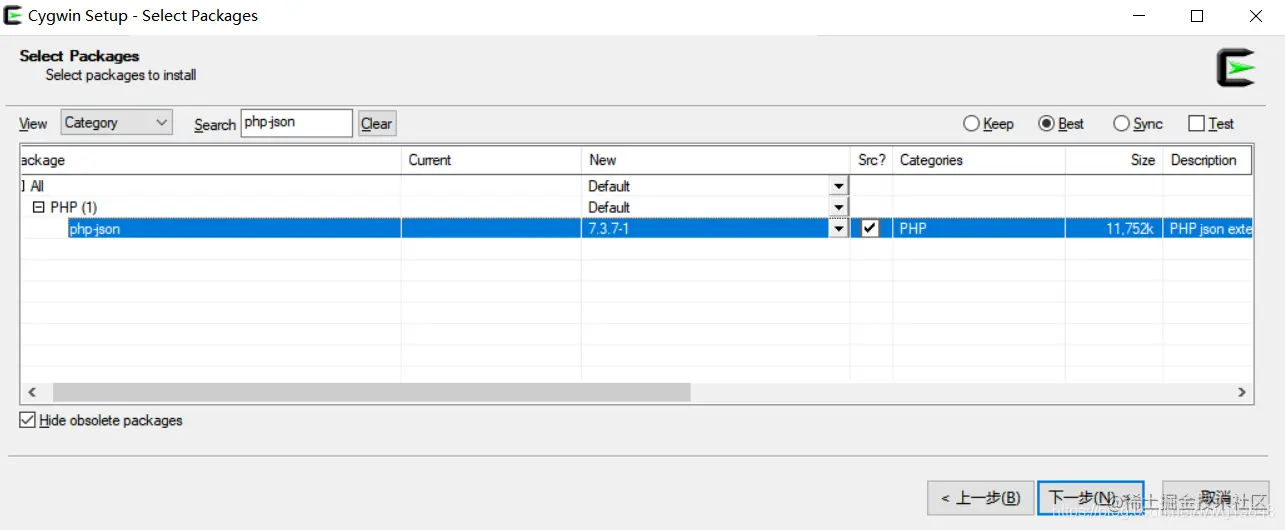Toggle Hide obsolete packages checkbox

(x=27, y=421)
